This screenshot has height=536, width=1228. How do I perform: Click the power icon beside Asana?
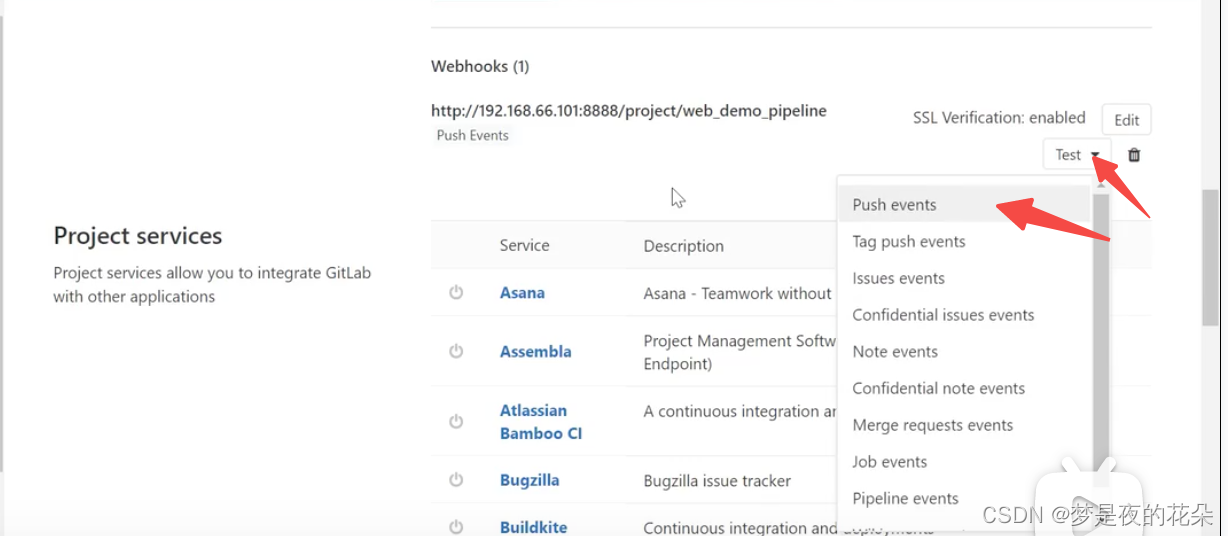[456, 293]
